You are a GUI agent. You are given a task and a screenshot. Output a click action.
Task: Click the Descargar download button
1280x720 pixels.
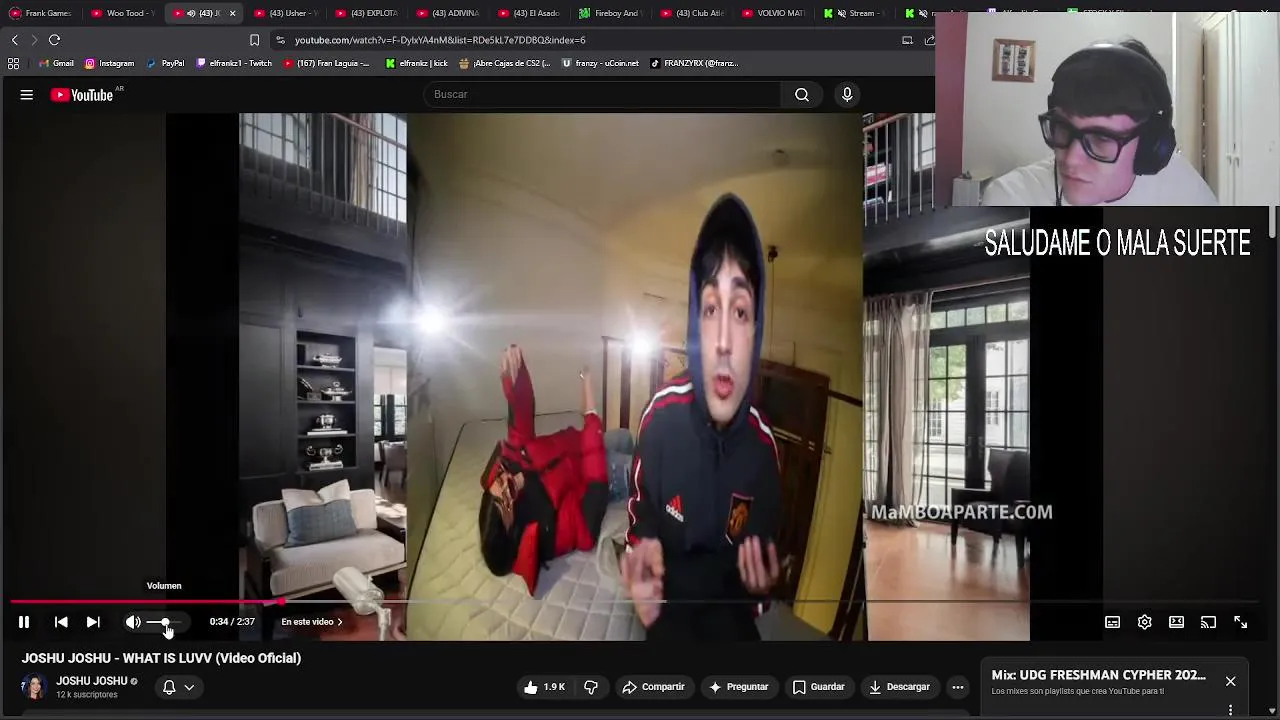pyautogui.click(x=900, y=687)
